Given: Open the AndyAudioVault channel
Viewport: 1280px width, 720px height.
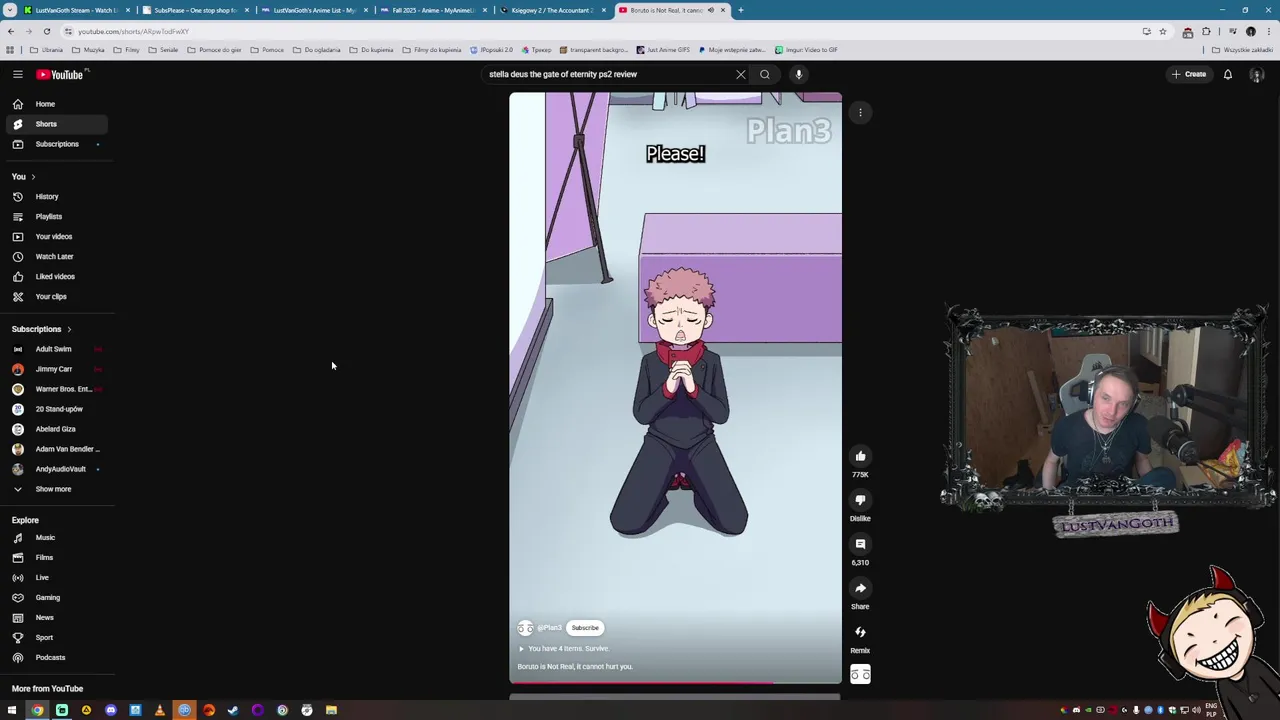Looking at the screenshot, I should click(x=56, y=469).
